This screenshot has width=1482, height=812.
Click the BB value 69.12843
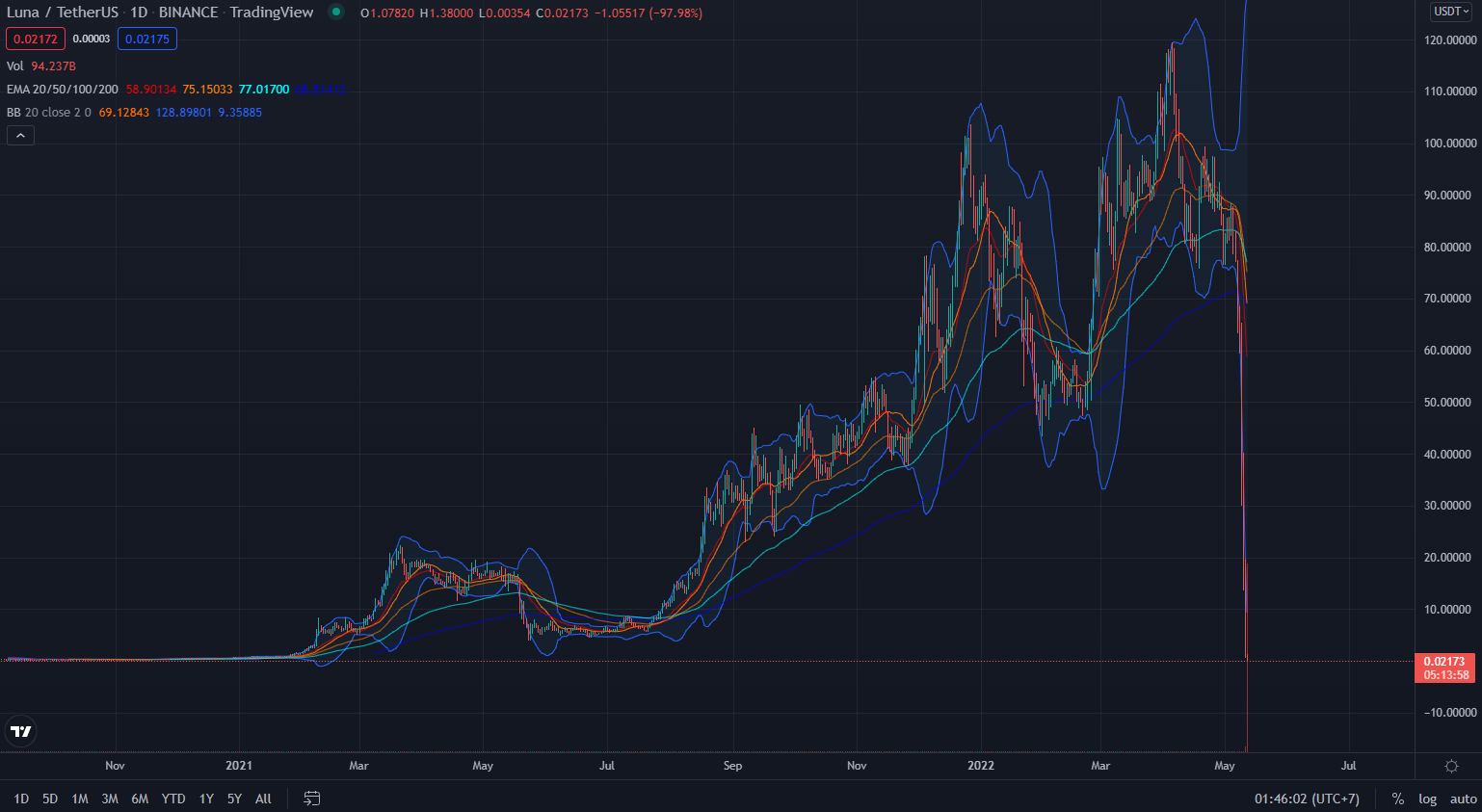point(124,113)
